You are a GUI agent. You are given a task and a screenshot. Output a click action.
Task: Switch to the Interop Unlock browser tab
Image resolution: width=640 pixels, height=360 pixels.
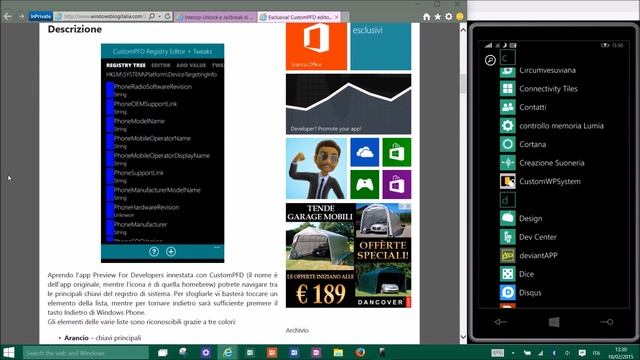(216, 17)
